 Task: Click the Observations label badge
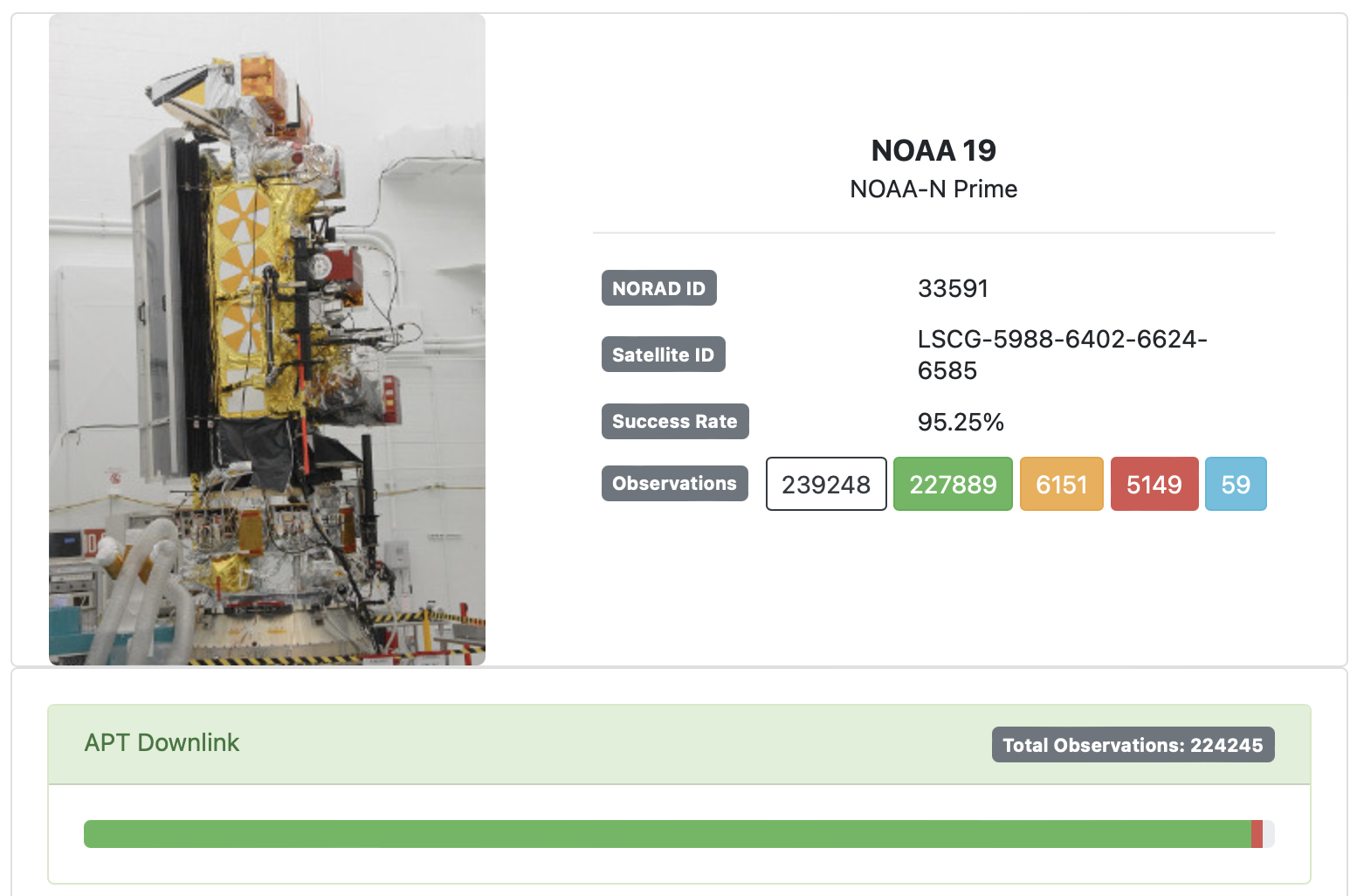tap(674, 483)
